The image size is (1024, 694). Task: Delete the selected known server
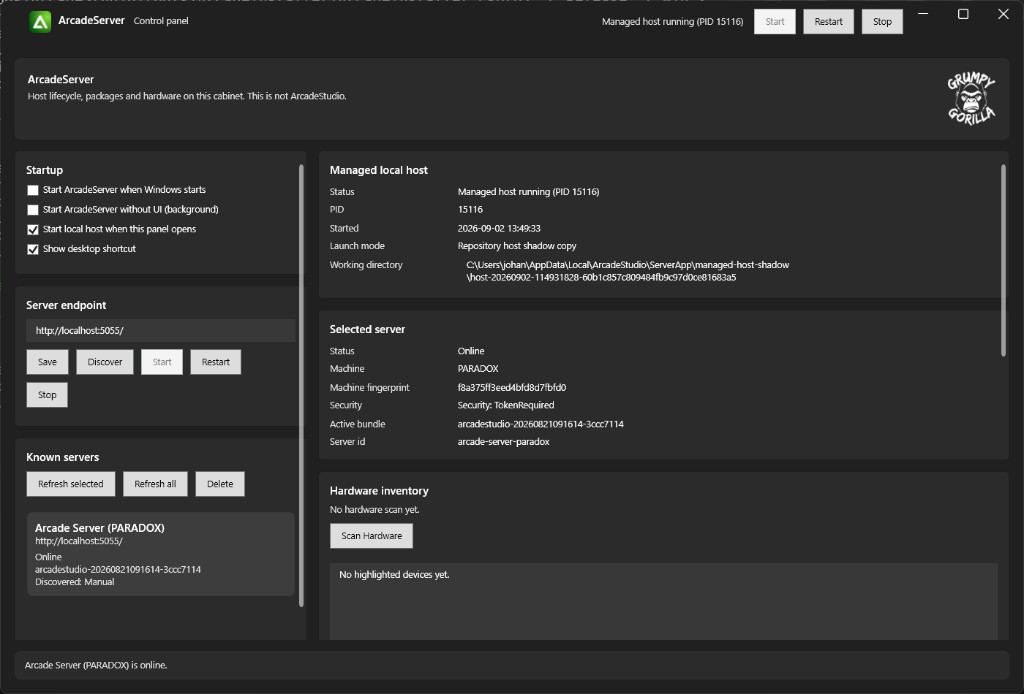220,484
